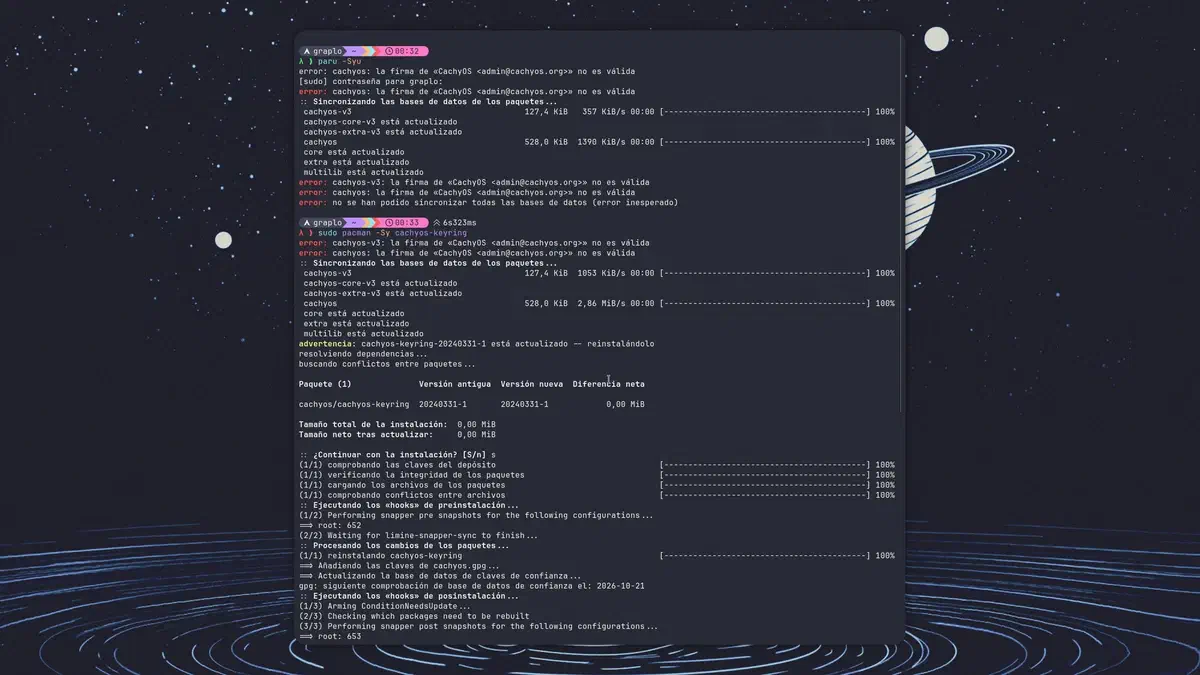Click the 'resolviendo dependencias...' line
This screenshot has height=675, width=1200.
[x=363, y=353]
